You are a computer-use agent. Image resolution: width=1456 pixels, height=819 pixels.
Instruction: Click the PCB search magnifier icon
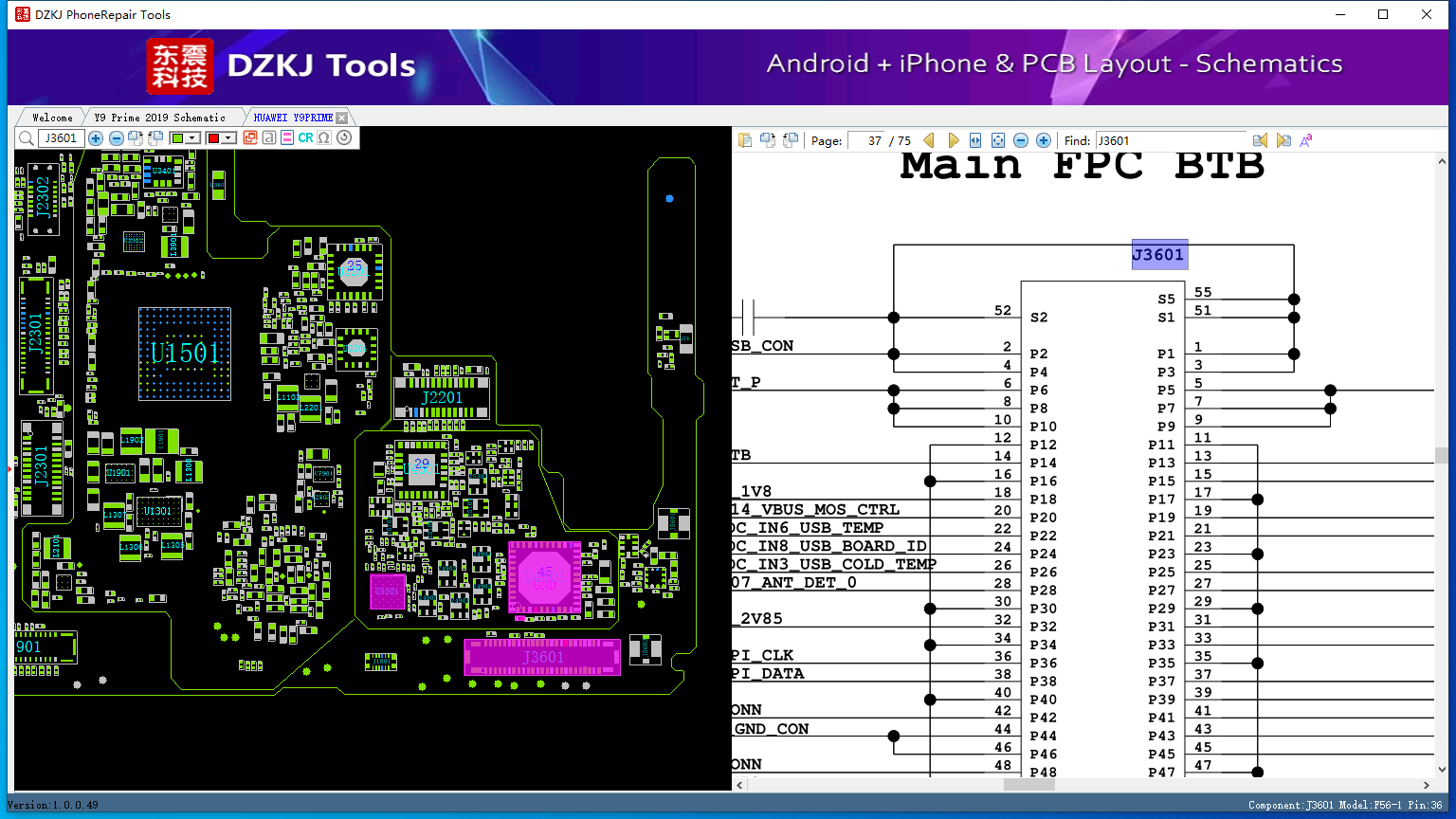[26, 138]
